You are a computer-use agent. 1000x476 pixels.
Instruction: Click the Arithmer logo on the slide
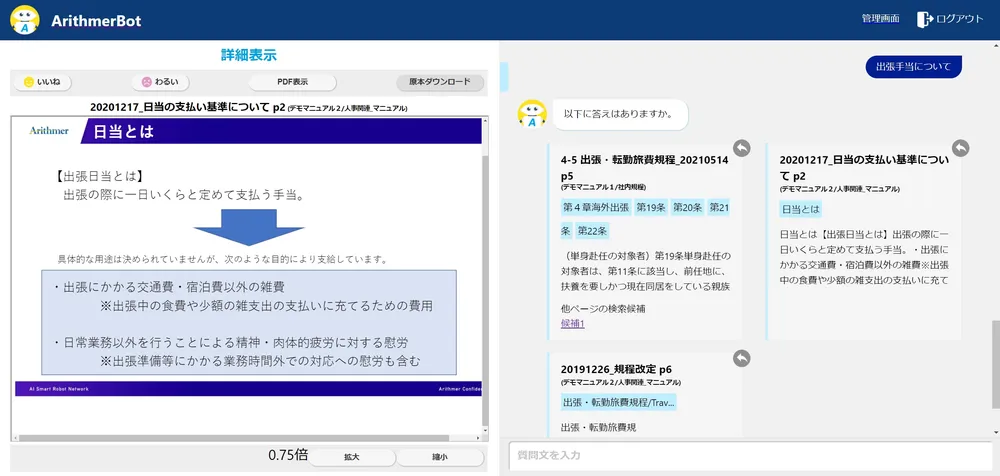49,131
